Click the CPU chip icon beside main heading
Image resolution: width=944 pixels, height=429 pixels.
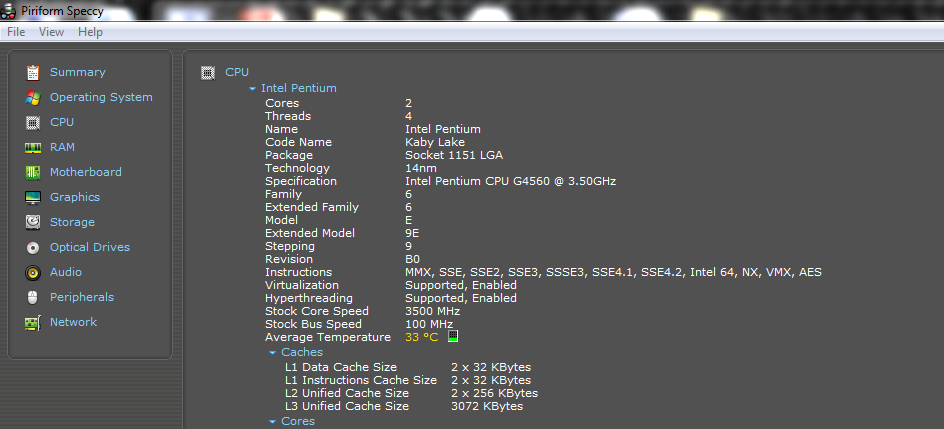[208, 73]
